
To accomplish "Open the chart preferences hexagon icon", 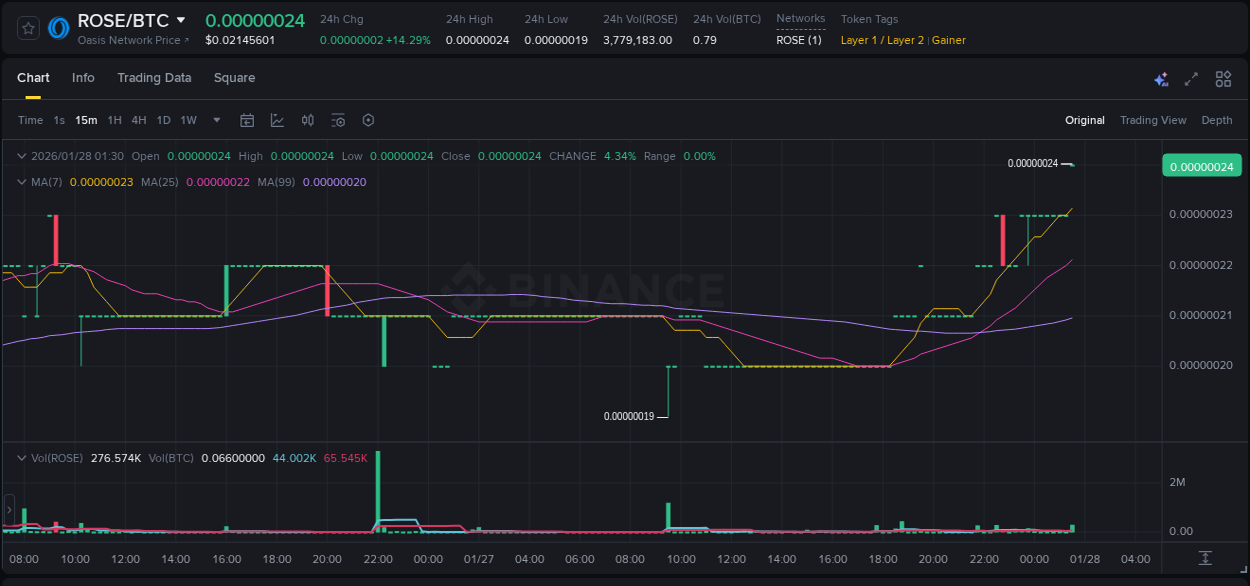I will click(x=368, y=120).
